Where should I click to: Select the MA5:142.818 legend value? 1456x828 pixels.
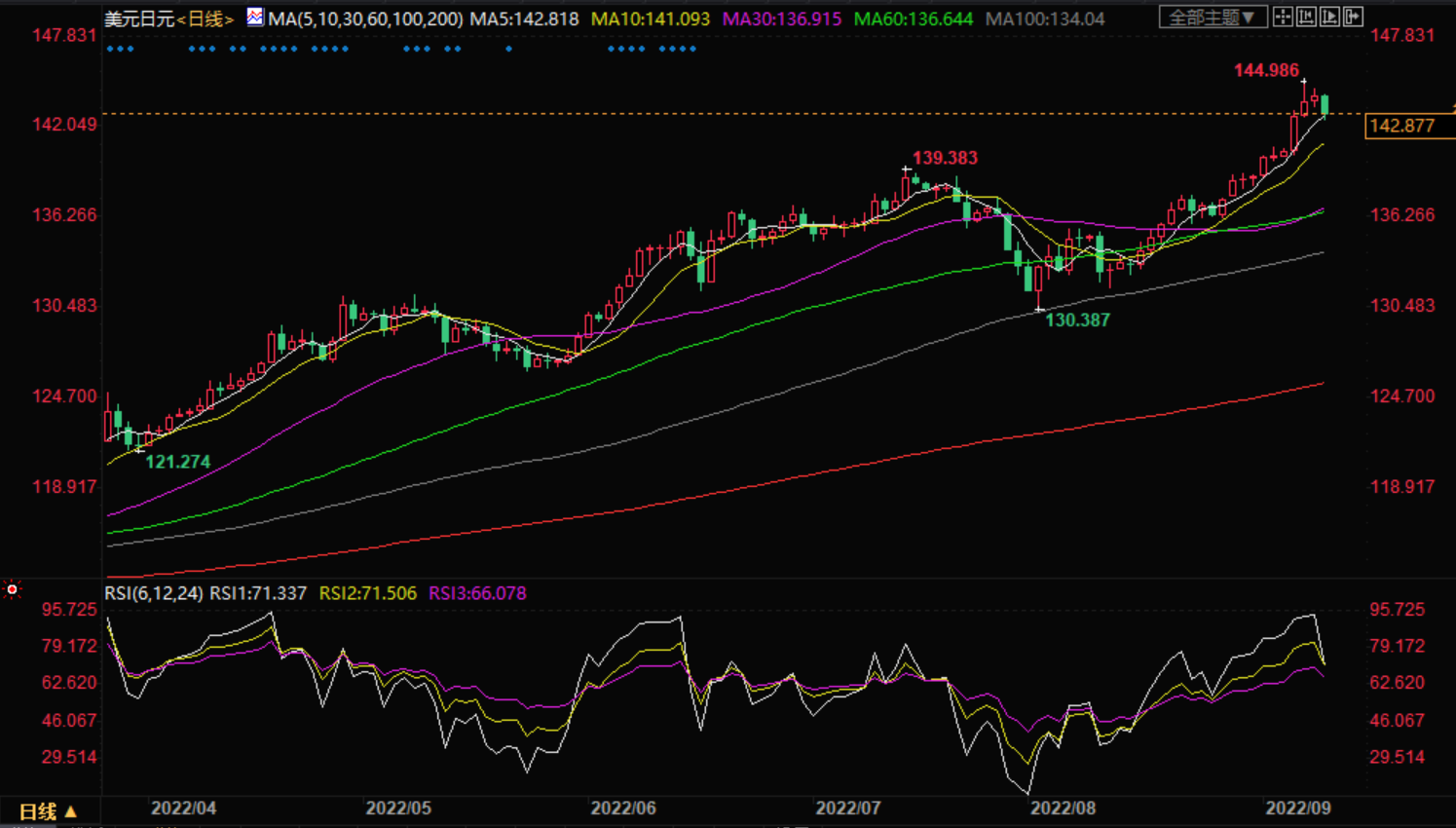pyautogui.click(x=525, y=19)
